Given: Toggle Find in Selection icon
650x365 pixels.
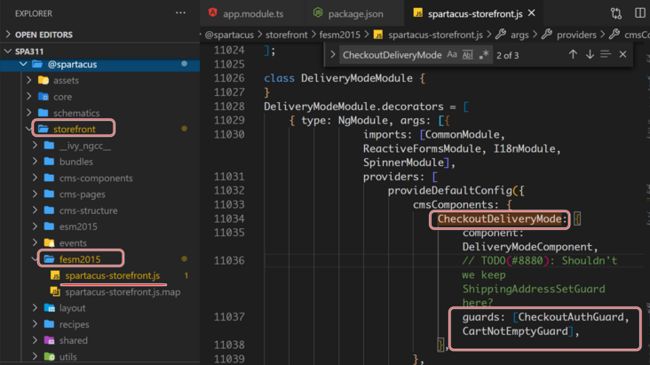Looking at the screenshot, I should coord(606,54).
